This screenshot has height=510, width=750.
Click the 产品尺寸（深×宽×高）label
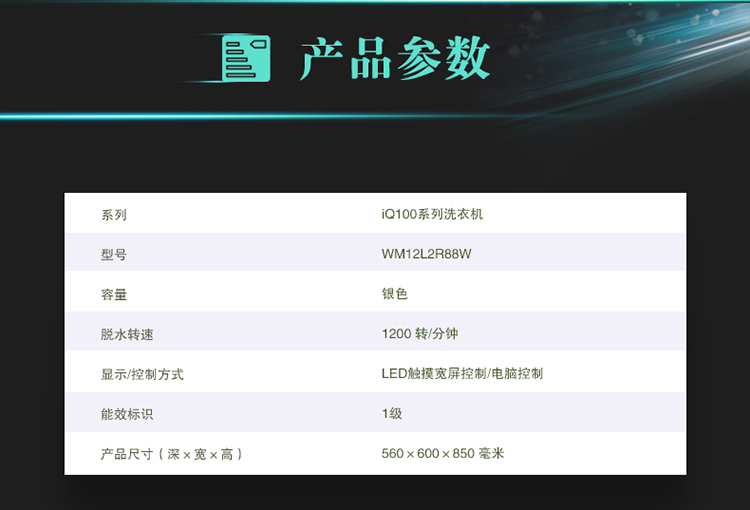(172, 454)
